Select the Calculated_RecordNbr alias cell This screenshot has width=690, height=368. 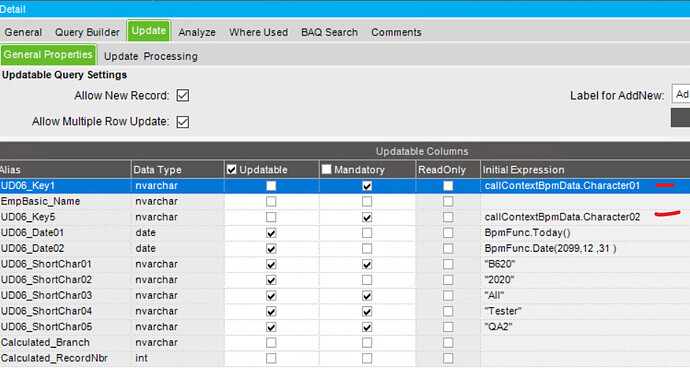click(65, 358)
